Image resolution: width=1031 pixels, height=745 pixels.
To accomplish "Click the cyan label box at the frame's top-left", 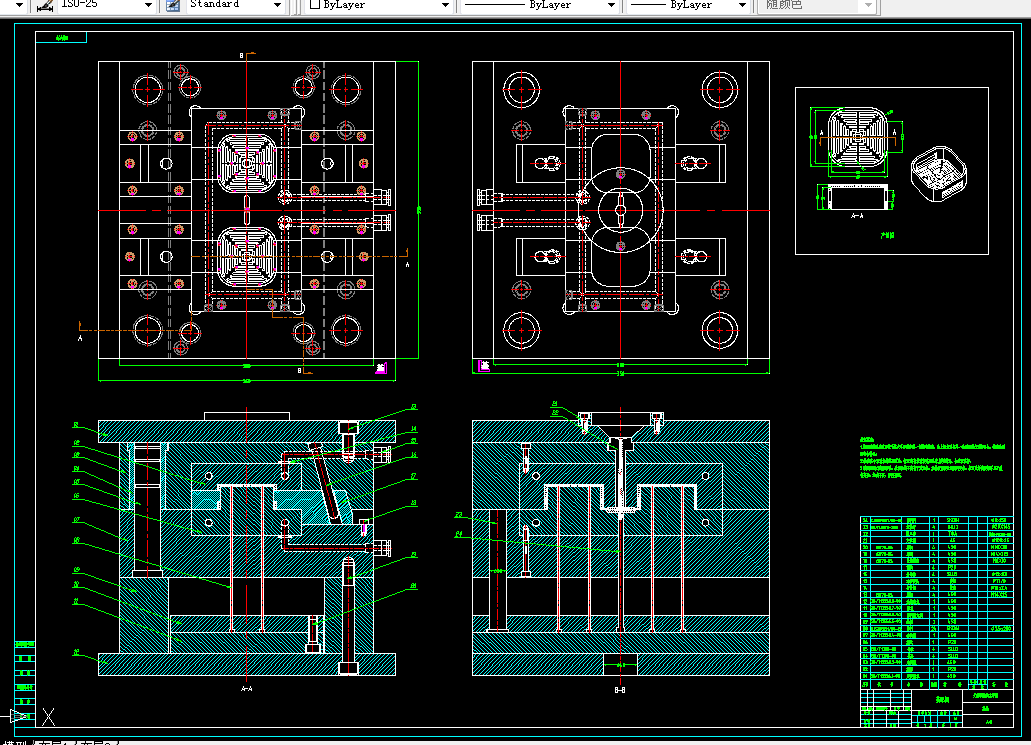I will tap(61, 37).
